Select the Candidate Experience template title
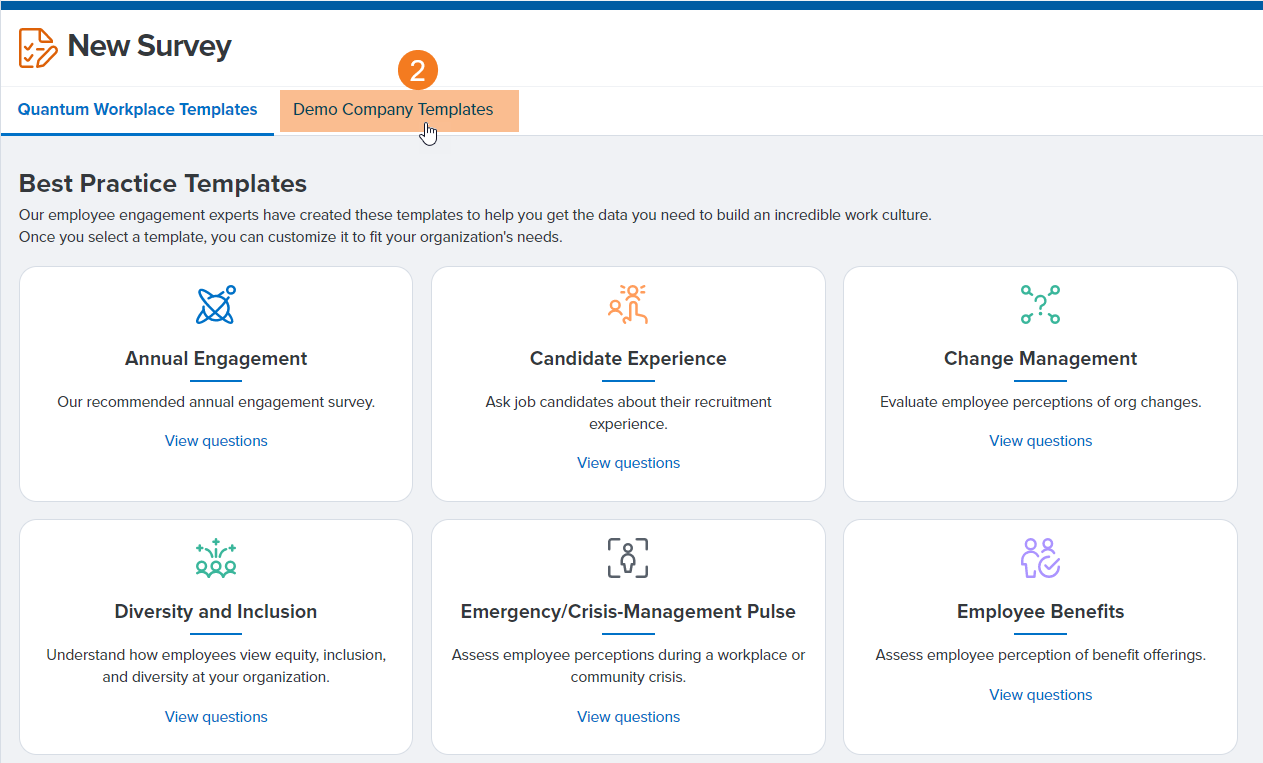This screenshot has height=763, width=1263. pyautogui.click(x=628, y=359)
